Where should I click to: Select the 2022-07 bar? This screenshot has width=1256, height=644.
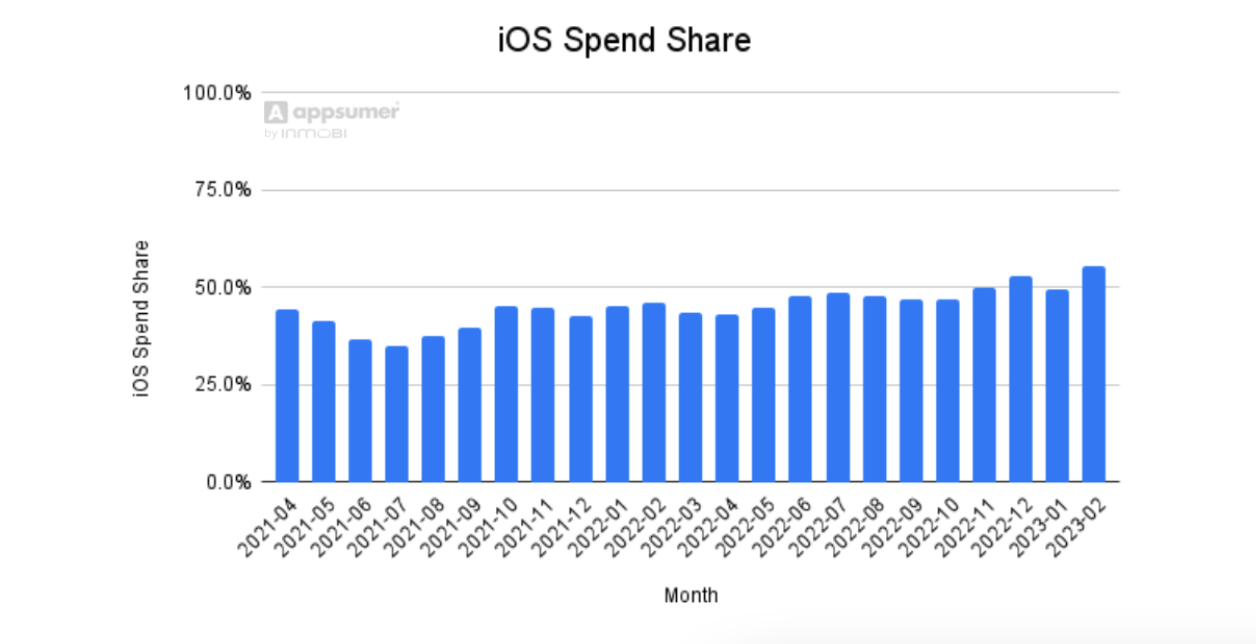pos(837,387)
